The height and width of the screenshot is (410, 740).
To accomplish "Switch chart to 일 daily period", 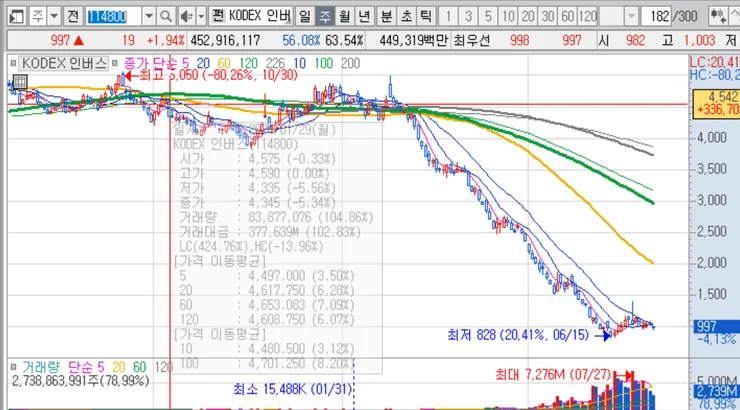I will (x=305, y=17).
